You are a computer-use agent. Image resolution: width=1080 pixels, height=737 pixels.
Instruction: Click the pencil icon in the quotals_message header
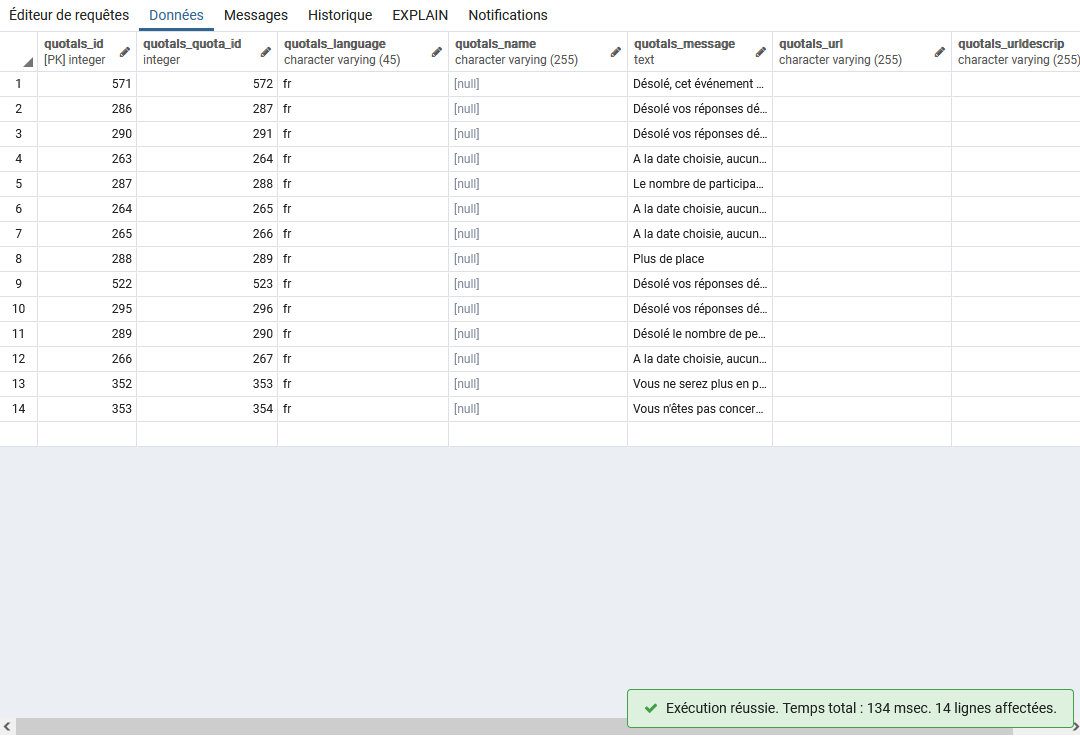(761, 52)
